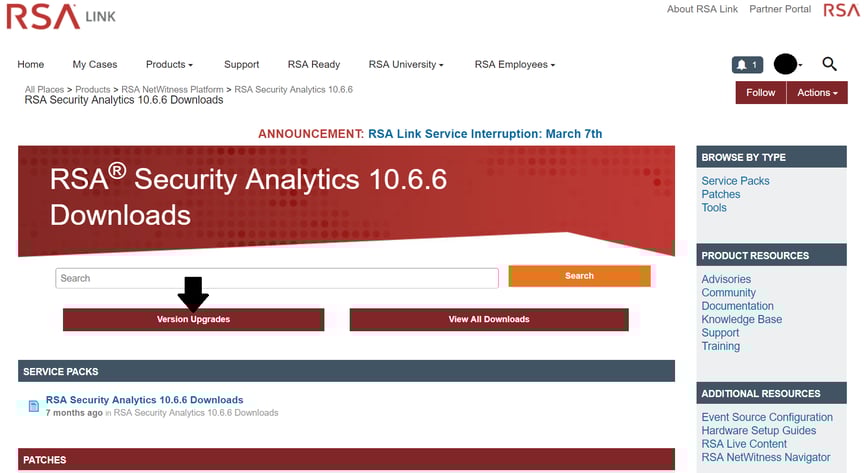Screen dimensions: 864x473
Task: Open Knowledge Base resource
Action: (742, 319)
